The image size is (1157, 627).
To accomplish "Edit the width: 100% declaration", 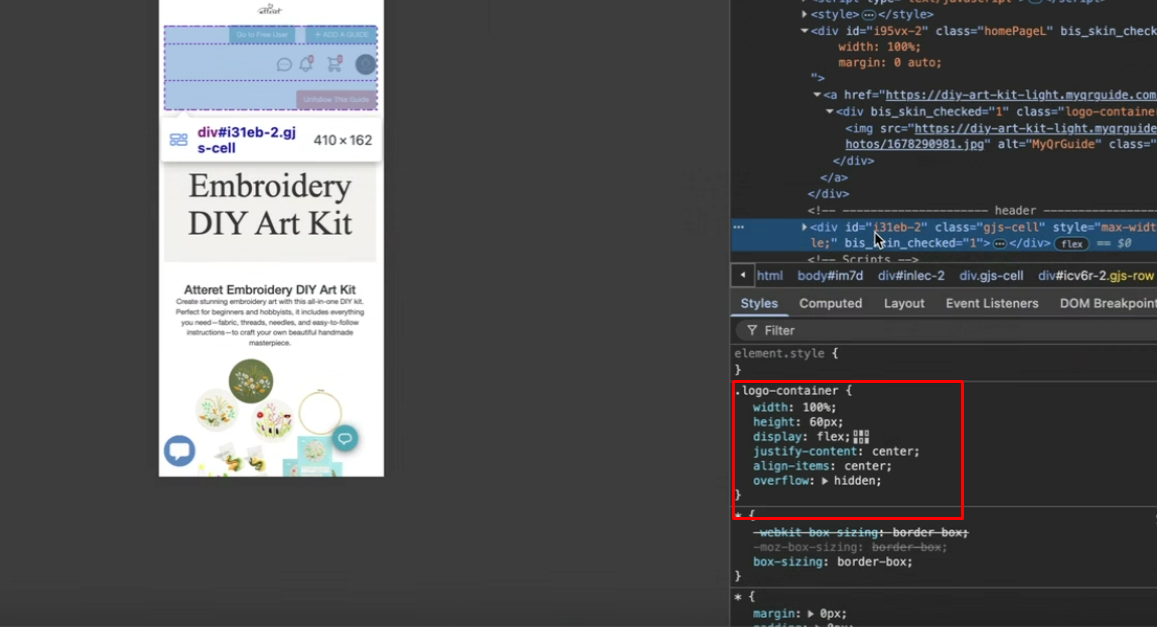I will [x=795, y=407].
